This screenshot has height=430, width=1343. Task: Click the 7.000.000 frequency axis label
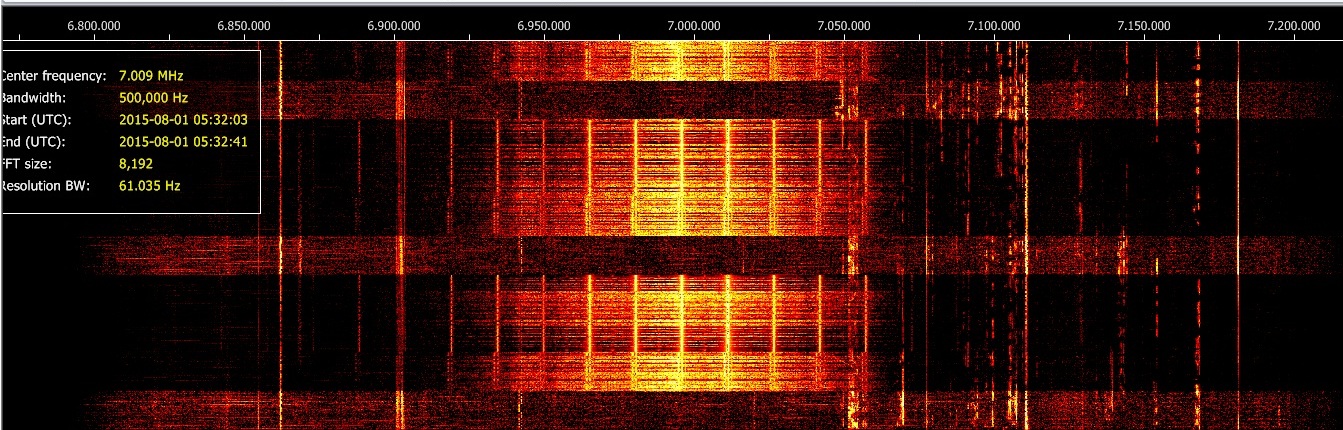click(x=694, y=25)
